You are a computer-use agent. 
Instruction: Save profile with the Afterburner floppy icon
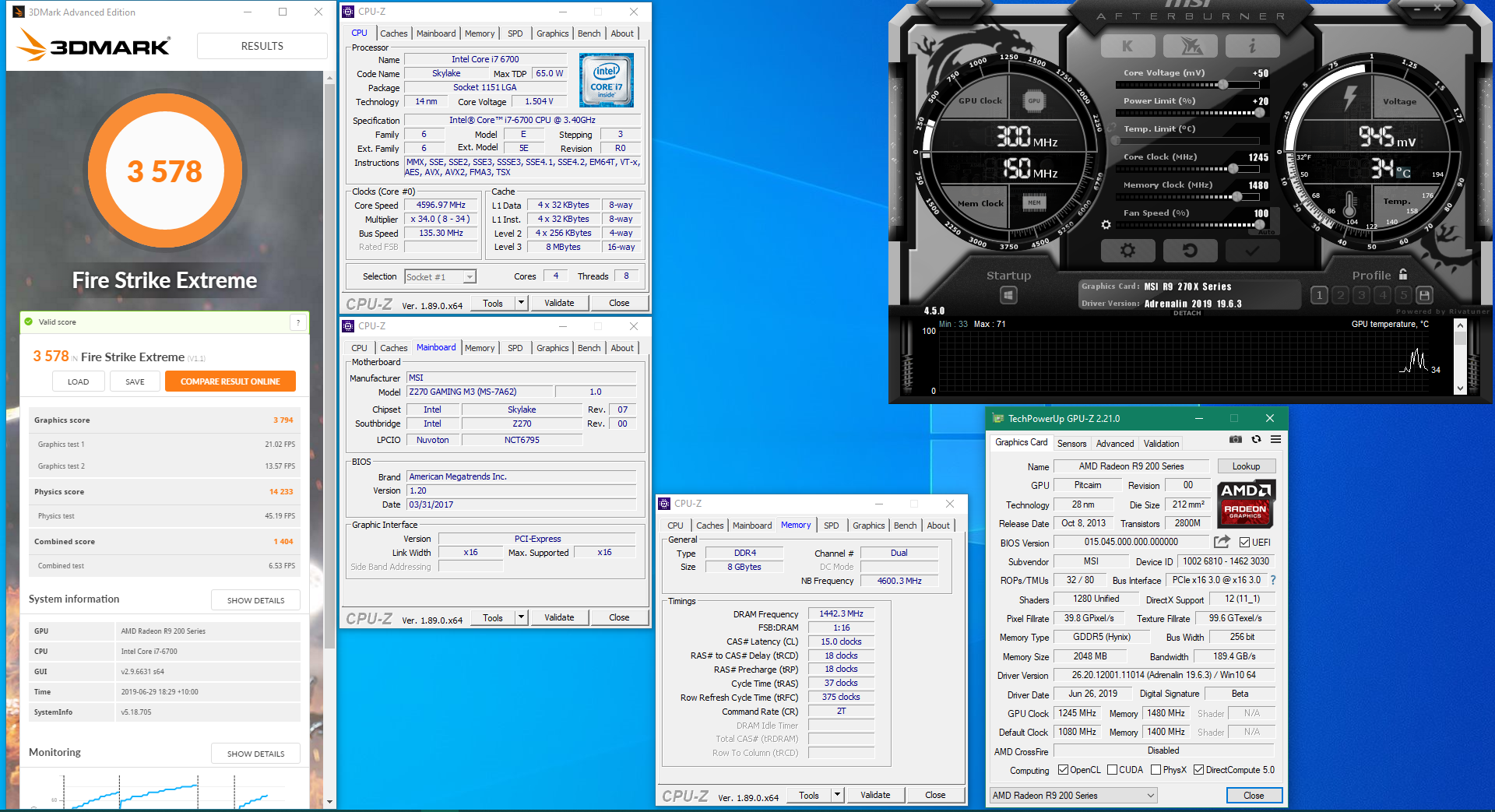coord(1424,295)
